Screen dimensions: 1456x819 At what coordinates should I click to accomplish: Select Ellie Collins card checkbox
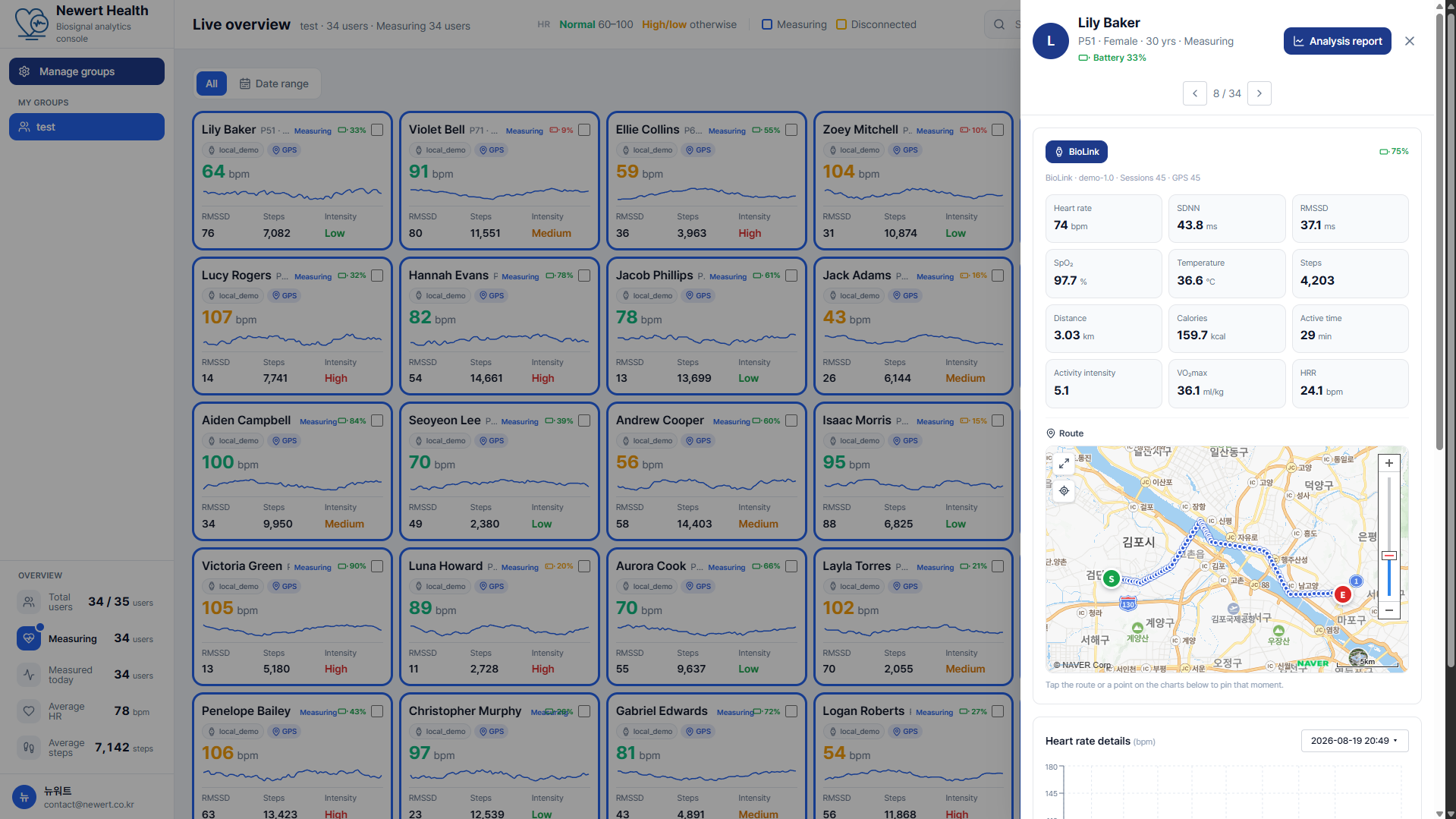point(791,131)
